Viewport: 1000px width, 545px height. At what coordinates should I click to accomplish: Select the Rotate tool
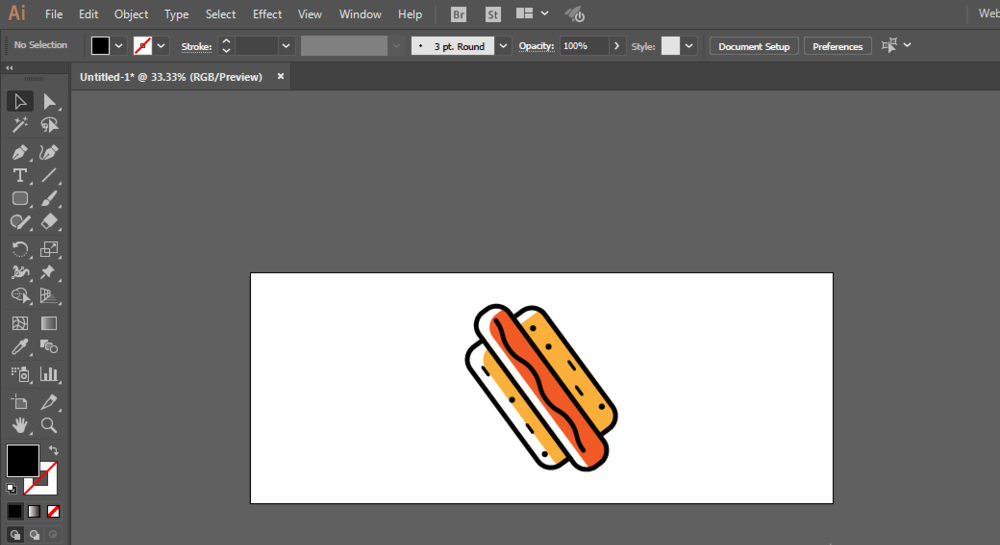(x=19, y=249)
